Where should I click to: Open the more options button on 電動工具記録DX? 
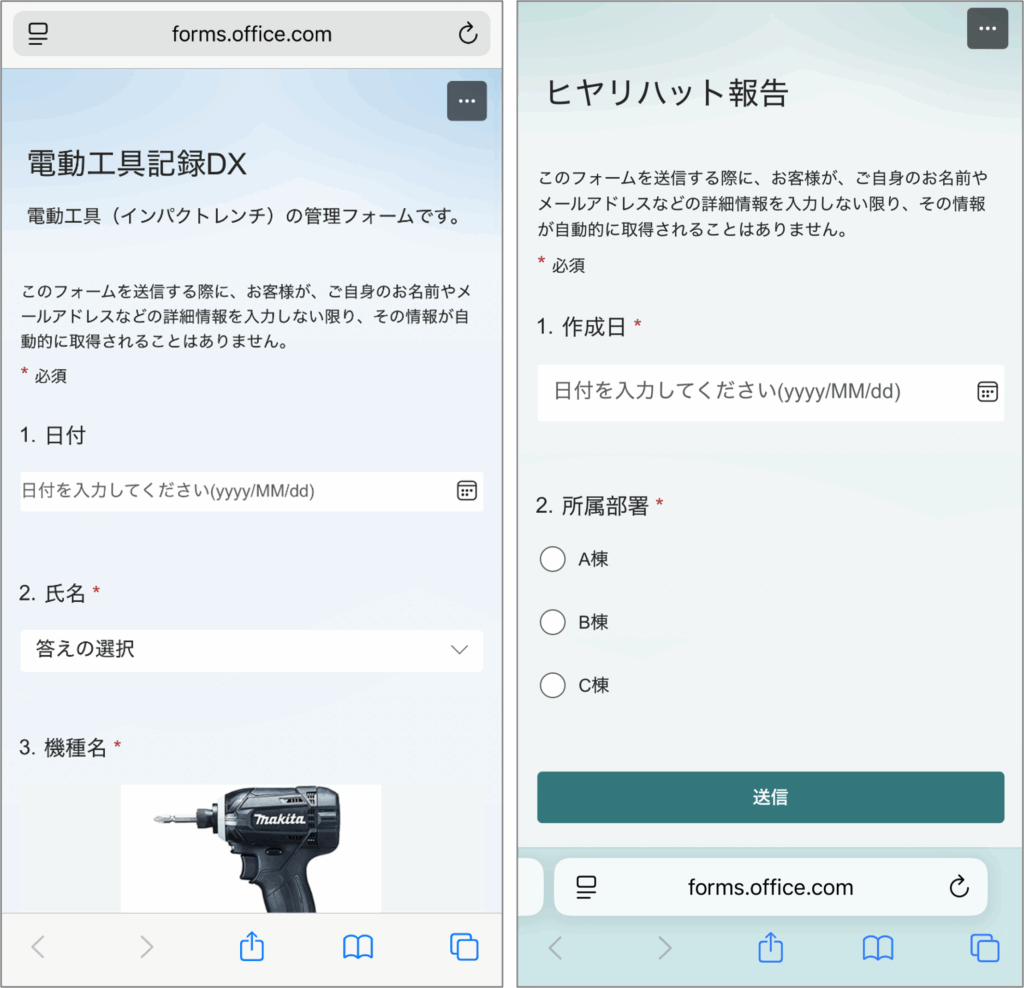[x=466, y=101]
